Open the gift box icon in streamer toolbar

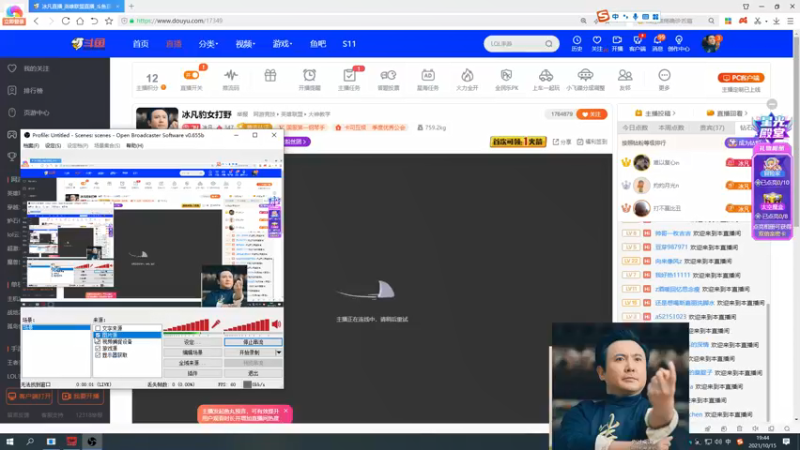tap(270, 76)
